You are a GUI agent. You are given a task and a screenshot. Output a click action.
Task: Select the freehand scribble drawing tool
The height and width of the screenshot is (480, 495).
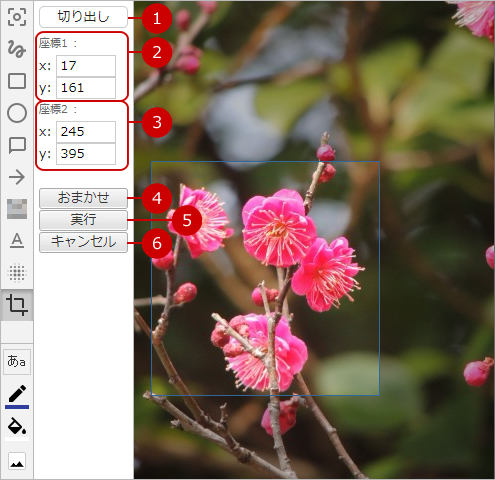17,49
